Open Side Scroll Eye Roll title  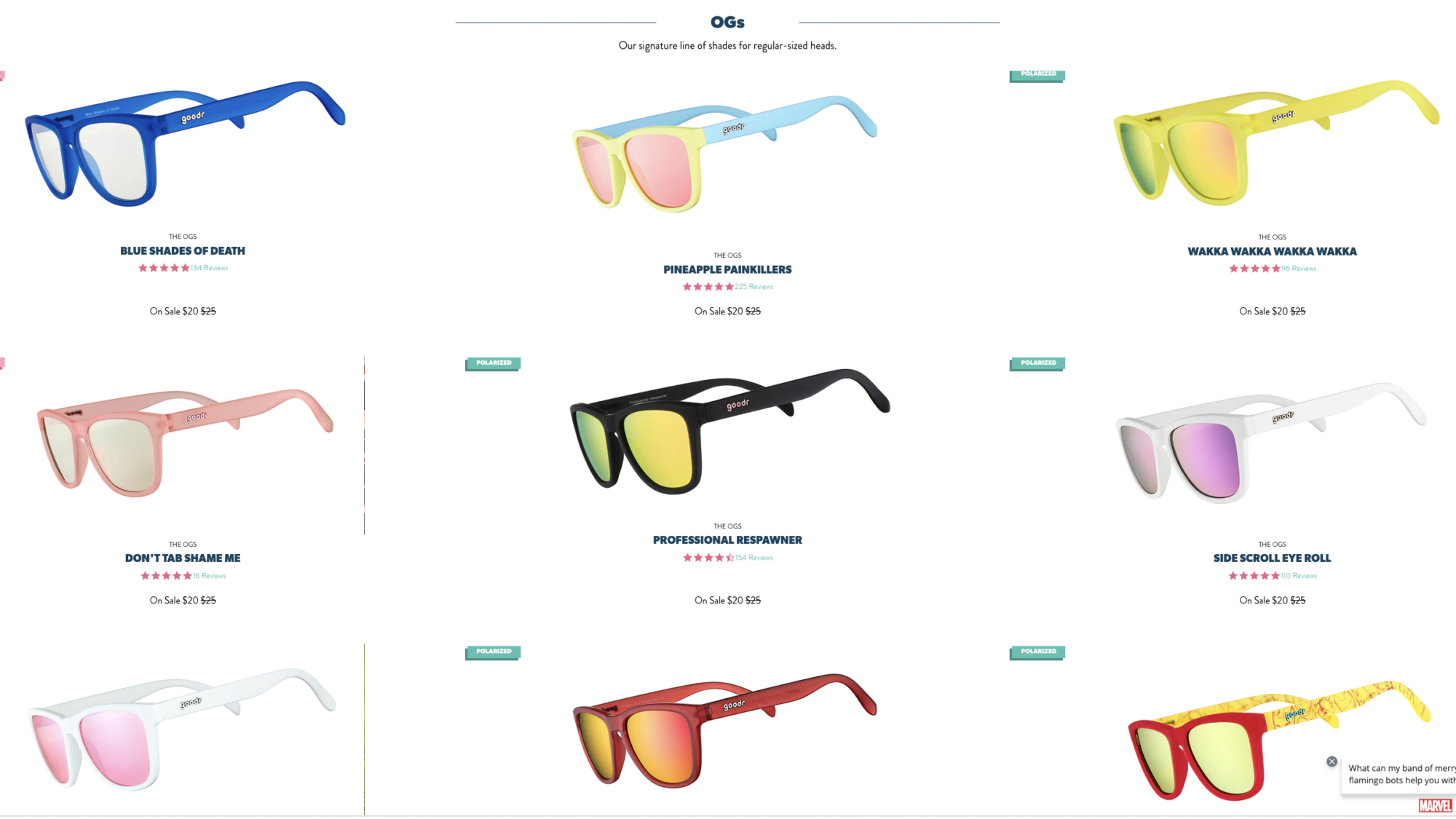(x=1272, y=558)
